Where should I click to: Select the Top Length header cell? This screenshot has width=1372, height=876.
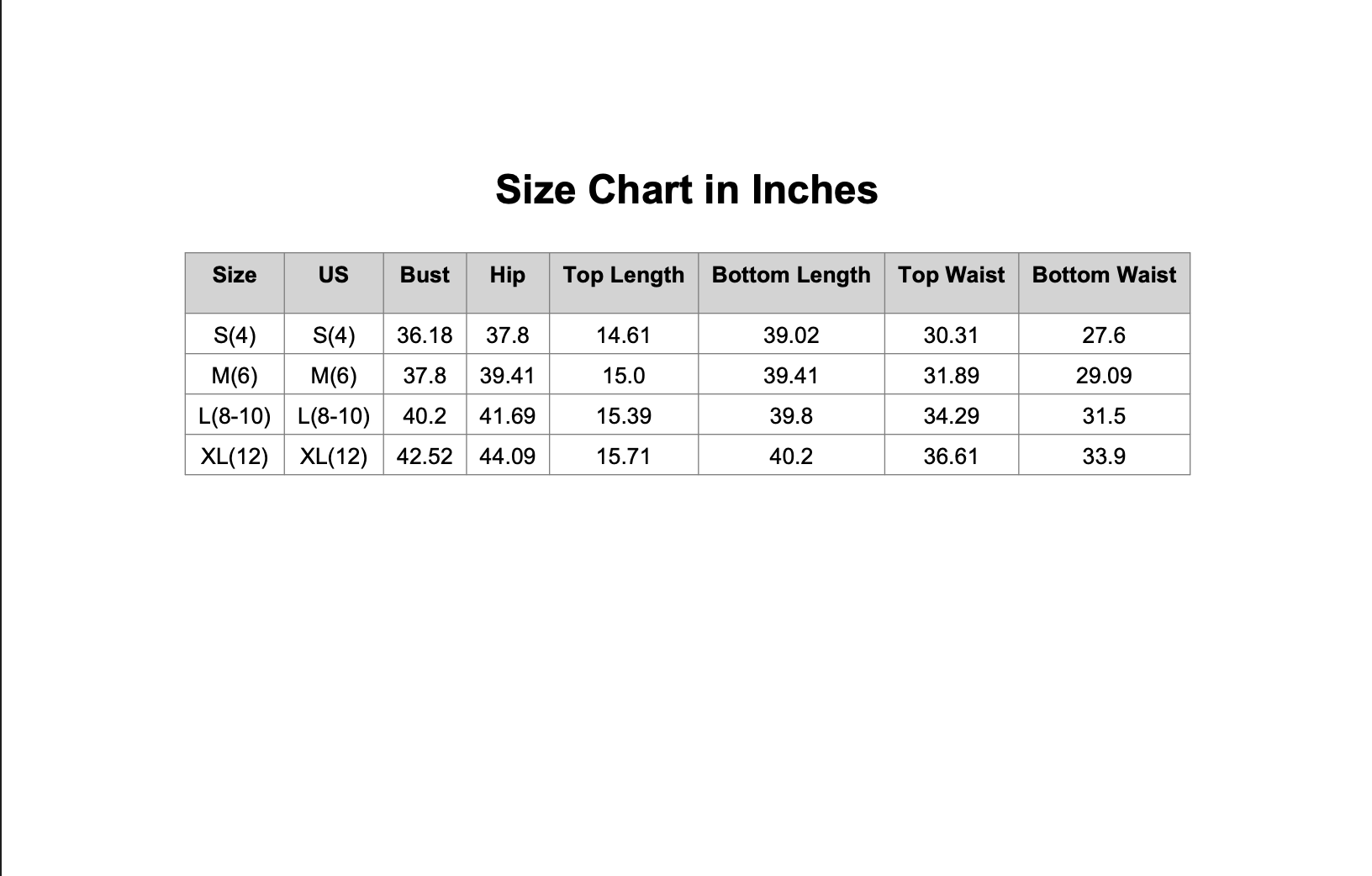pyautogui.click(x=624, y=275)
